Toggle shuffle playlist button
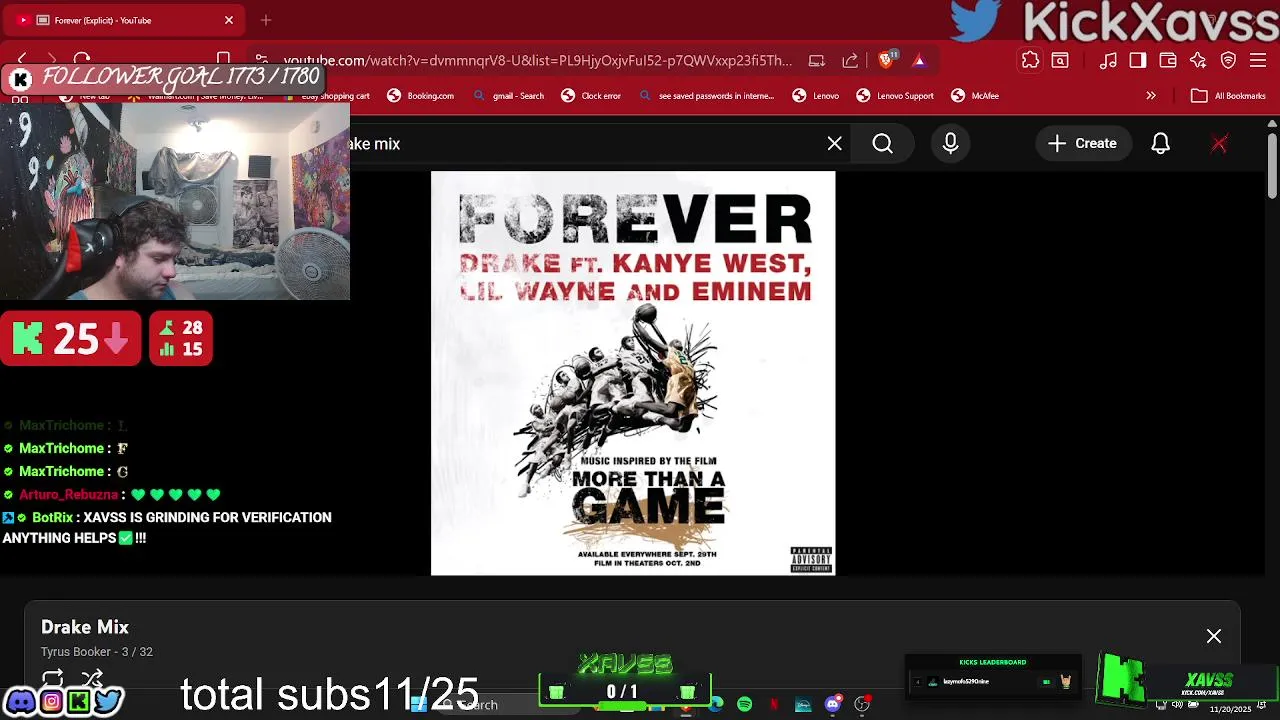Screen dimensions: 1280x720 (92, 678)
